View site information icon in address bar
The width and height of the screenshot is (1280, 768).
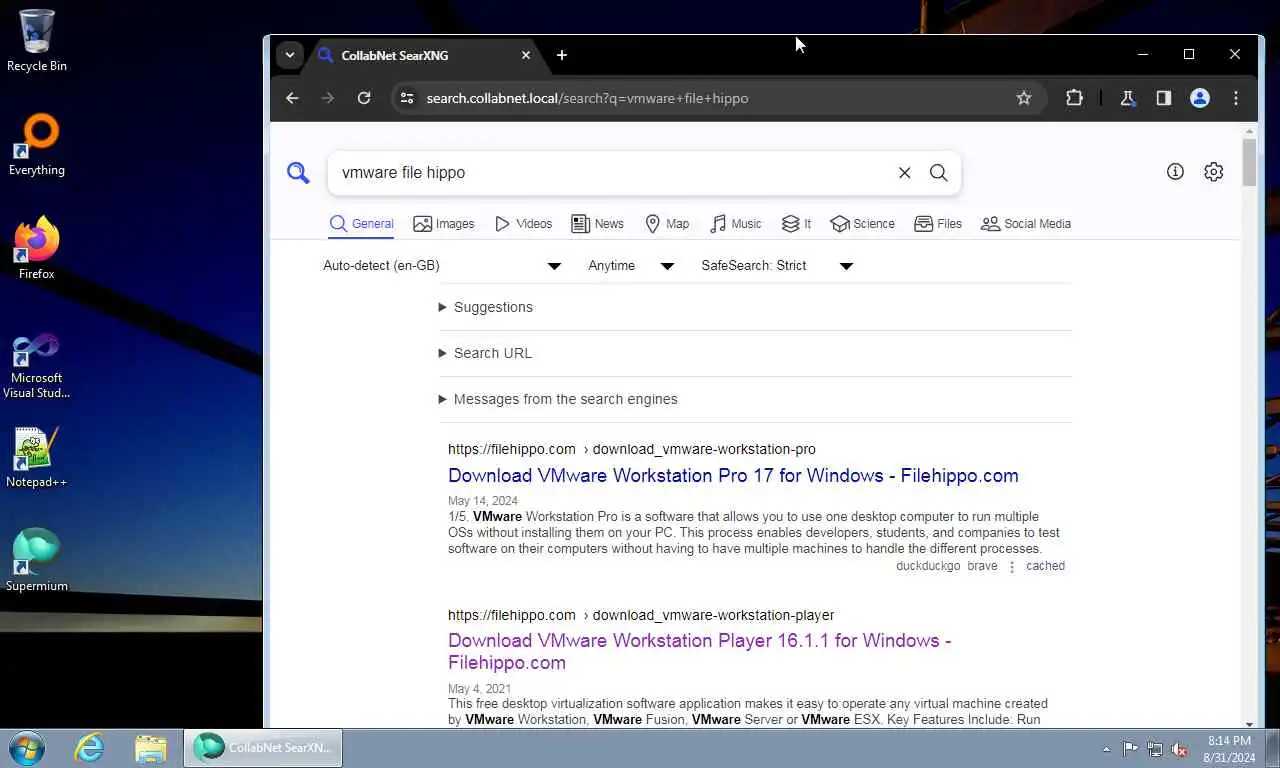point(406,98)
